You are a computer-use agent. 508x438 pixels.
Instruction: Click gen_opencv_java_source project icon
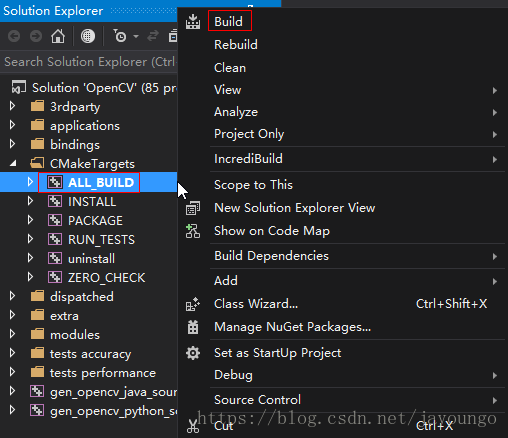point(37,391)
